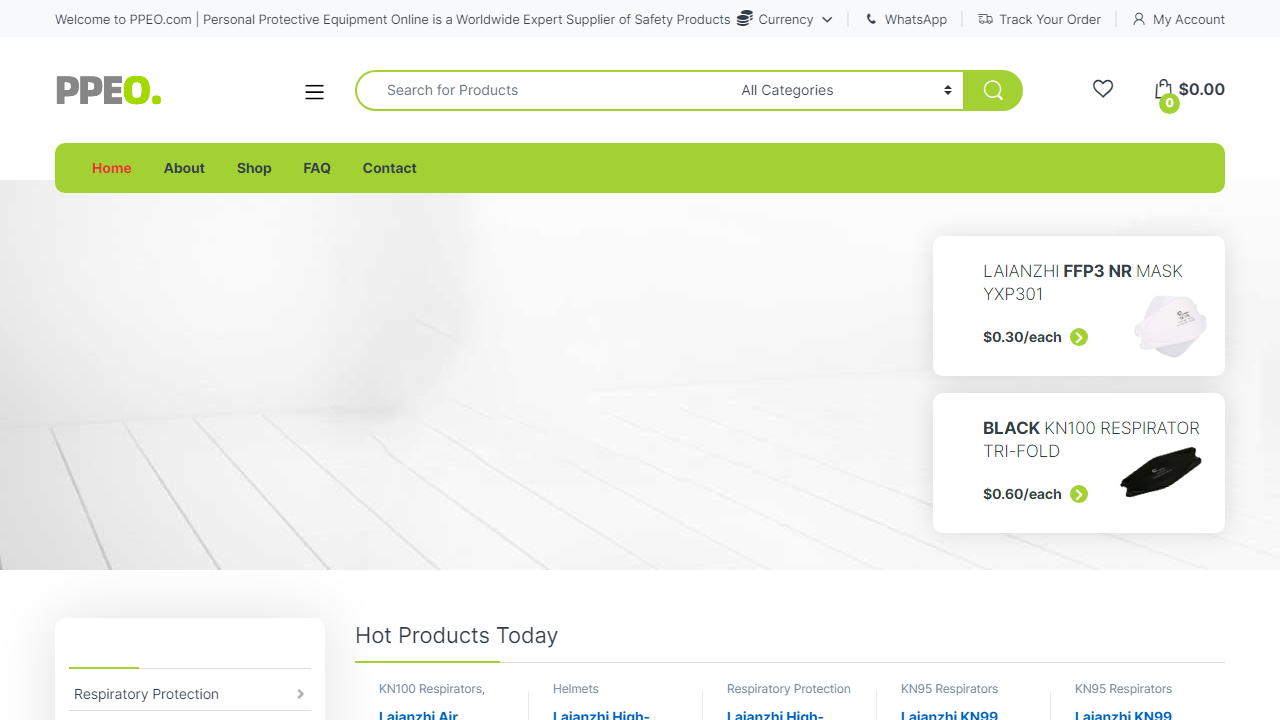Viewport: 1280px width, 720px height.
Task: Open LAIANZHI FFP3 NR MASK YXP301 title
Action: click(1083, 282)
